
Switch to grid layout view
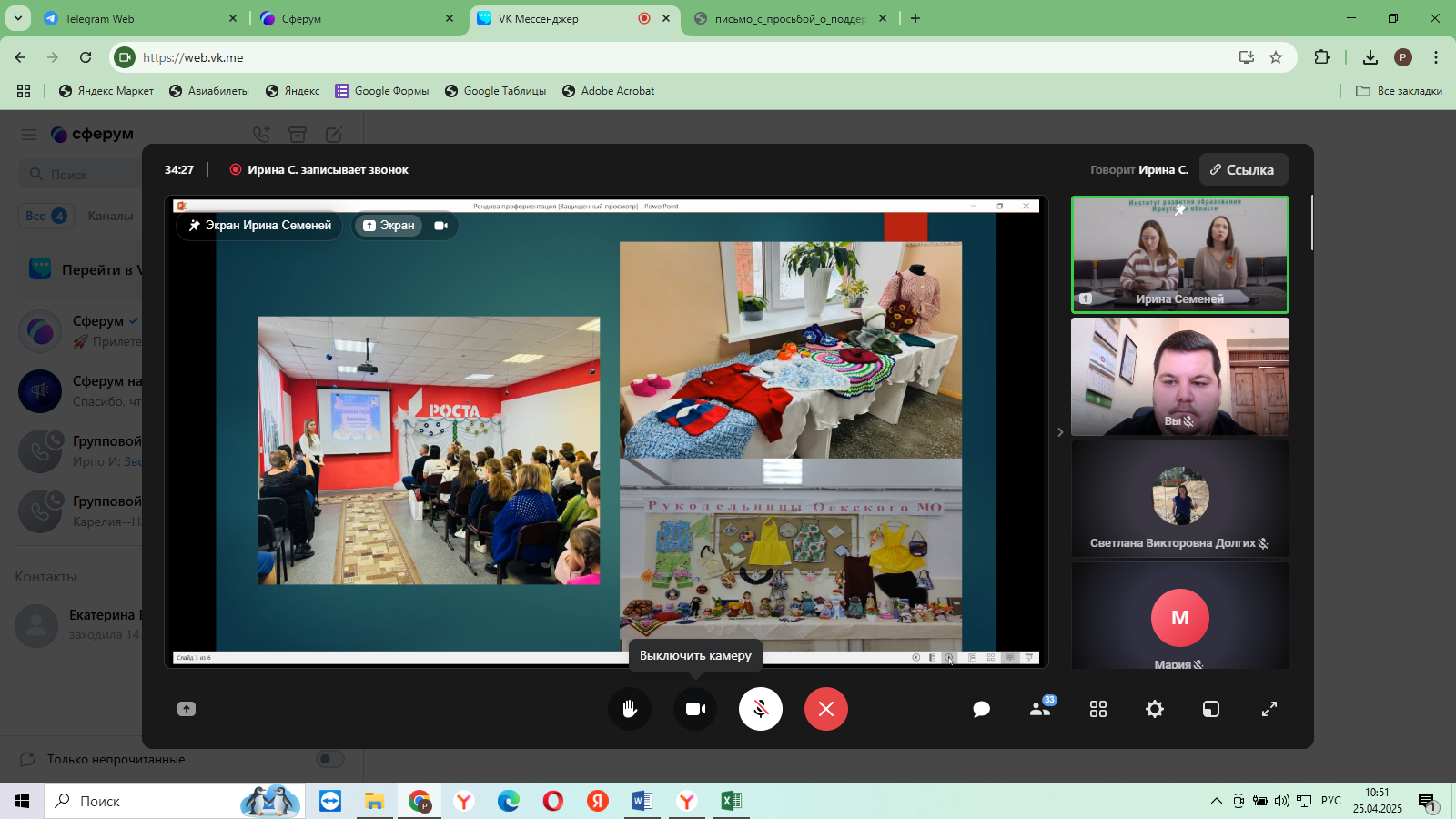(x=1098, y=709)
